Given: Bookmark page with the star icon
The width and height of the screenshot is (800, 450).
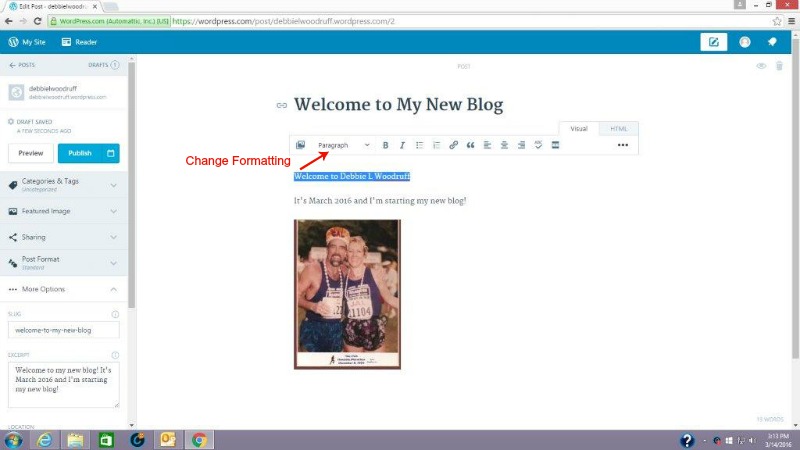Looking at the screenshot, I should [x=777, y=21].
